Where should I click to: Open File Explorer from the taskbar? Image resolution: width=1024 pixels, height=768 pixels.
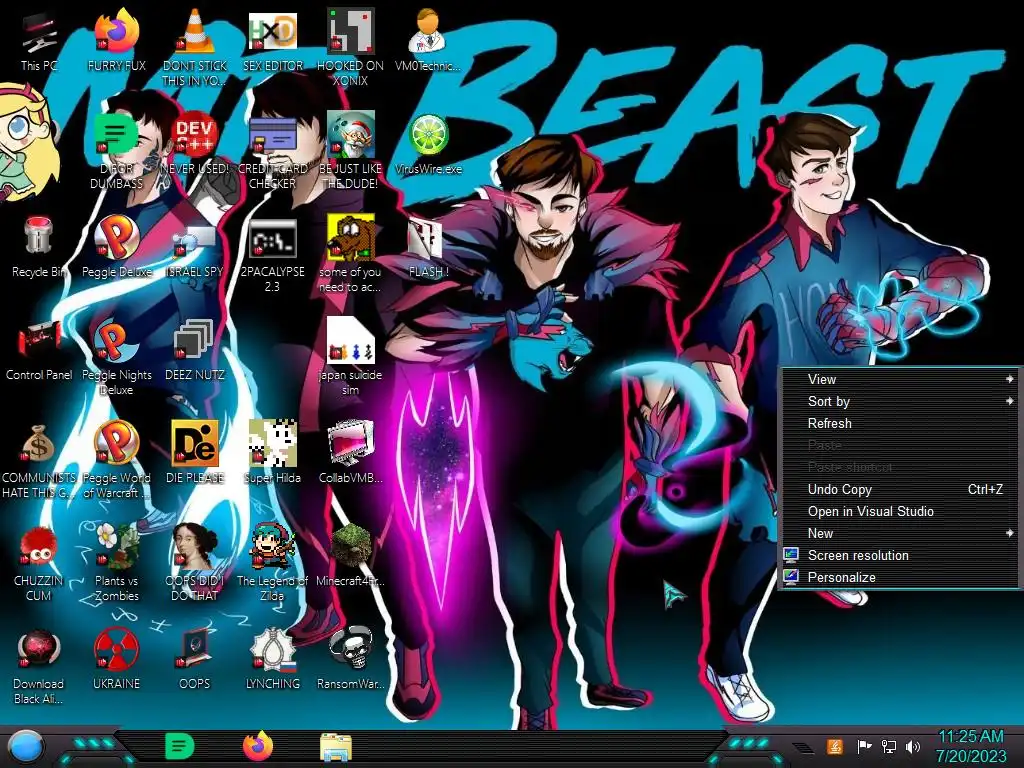click(x=336, y=747)
